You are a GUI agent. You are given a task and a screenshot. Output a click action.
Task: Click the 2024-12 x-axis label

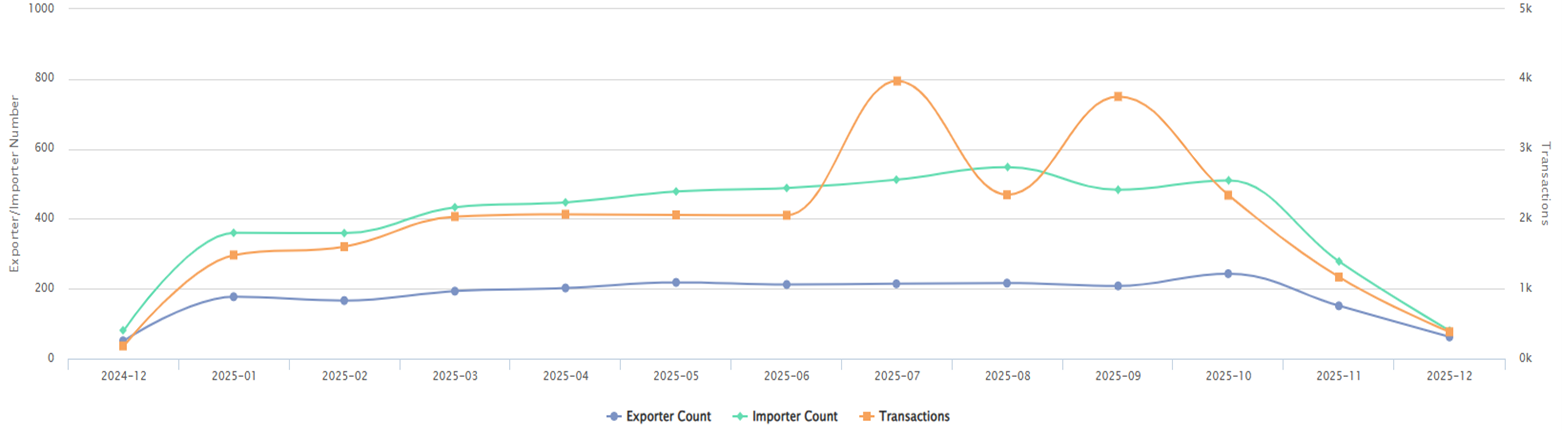point(123,376)
